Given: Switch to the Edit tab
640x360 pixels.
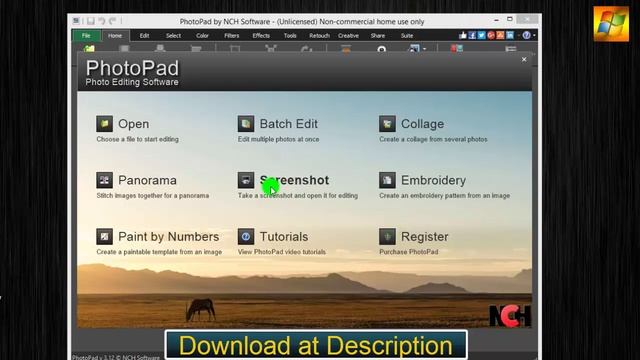Looking at the screenshot, I should 144,36.
